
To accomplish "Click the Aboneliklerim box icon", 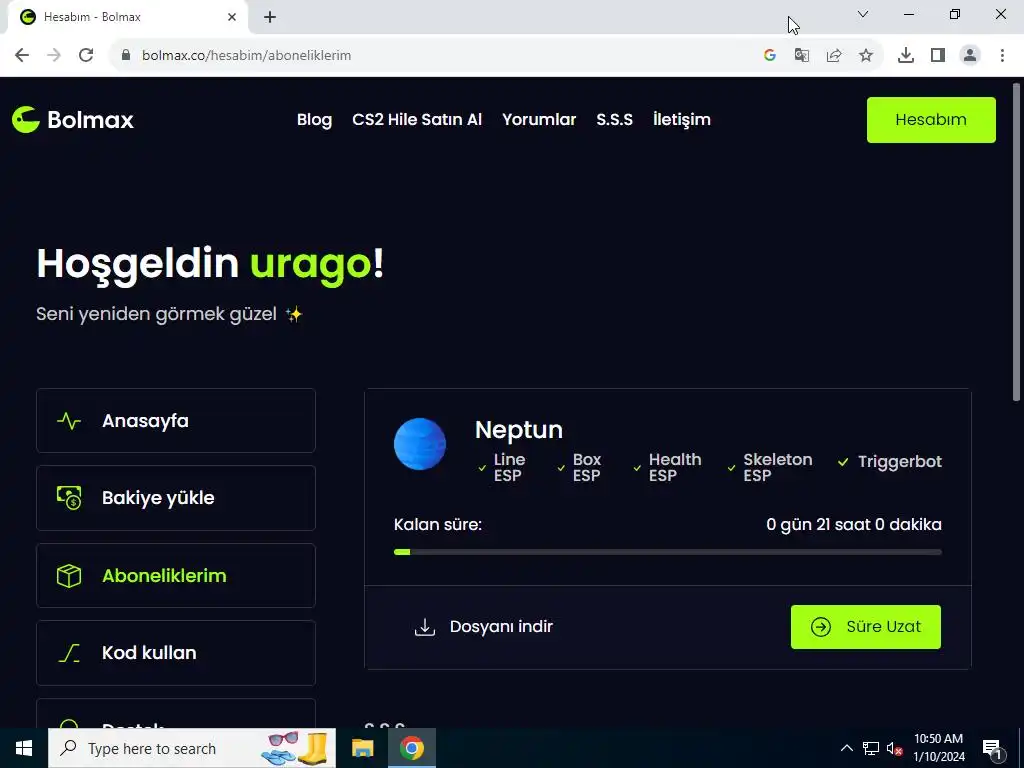I will 69,575.
